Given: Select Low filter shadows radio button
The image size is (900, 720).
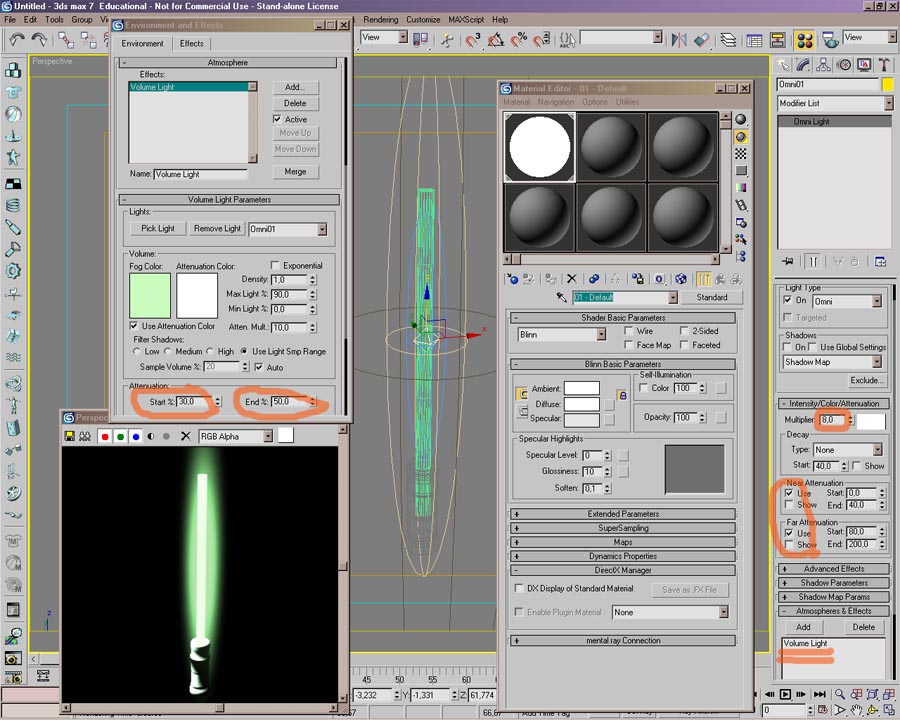Looking at the screenshot, I should click(137, 351).
